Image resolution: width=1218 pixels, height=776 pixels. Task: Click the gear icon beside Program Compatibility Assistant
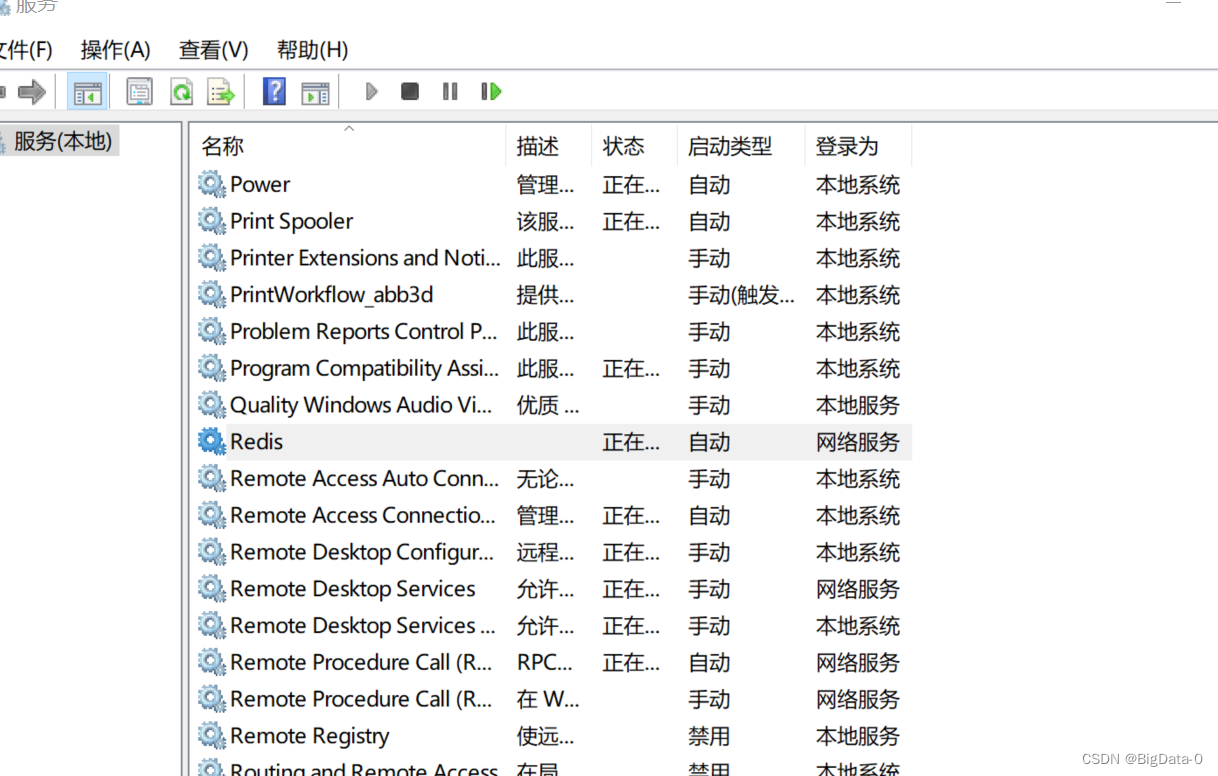[212, 368]
